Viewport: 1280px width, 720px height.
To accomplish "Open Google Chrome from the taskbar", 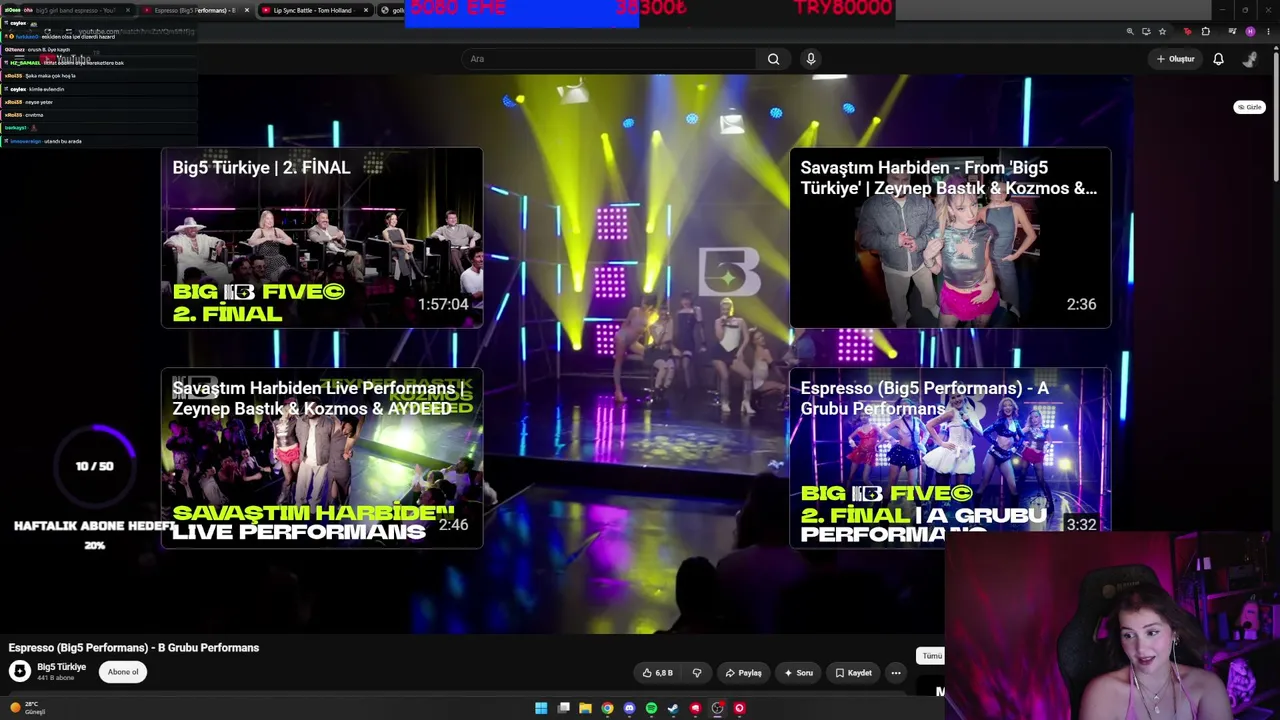I will 607,708.
